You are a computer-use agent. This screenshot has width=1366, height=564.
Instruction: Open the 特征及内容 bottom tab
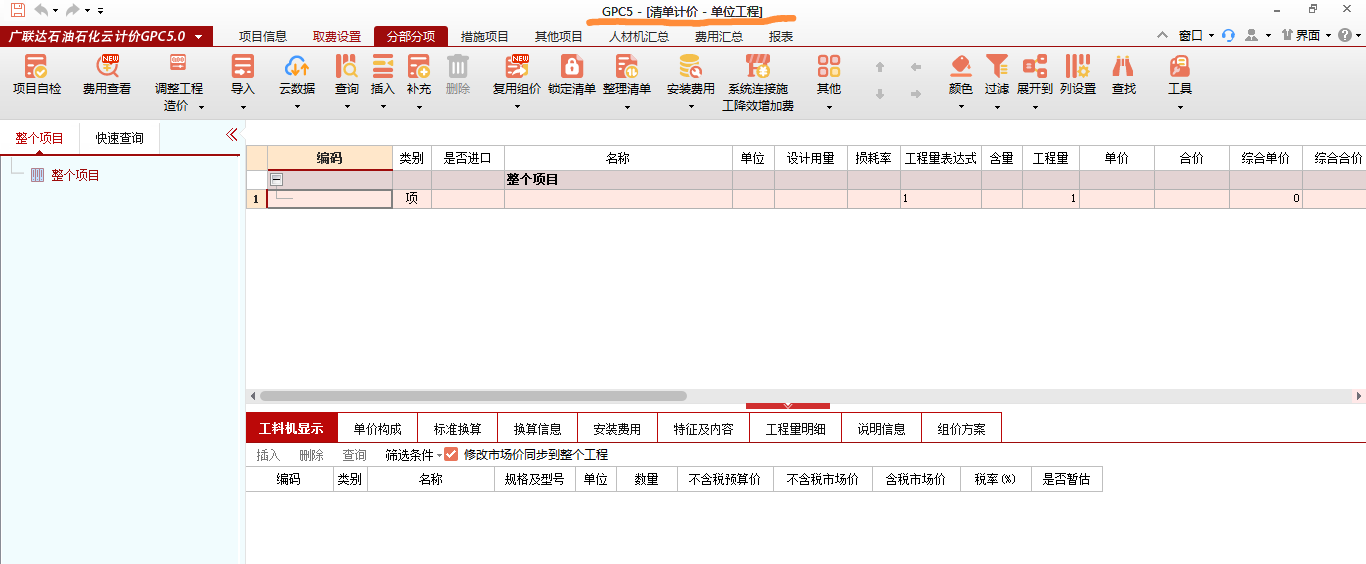coord(703,429)
